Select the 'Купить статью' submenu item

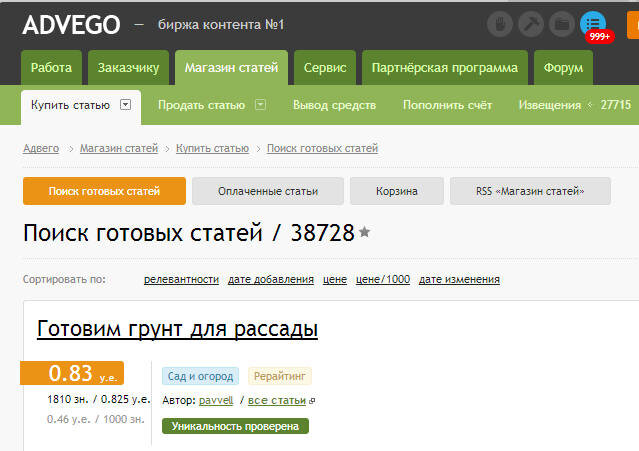pos(71,105)
